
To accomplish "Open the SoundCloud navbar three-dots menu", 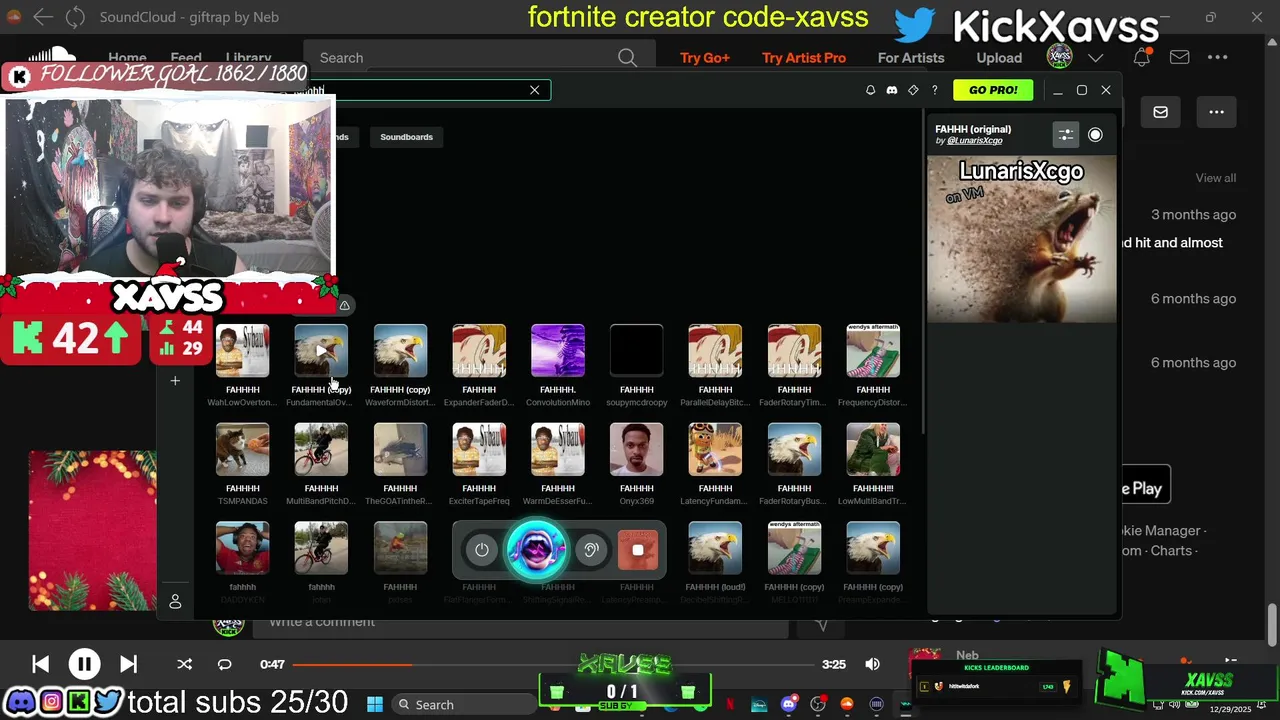I will (1217, 58).
